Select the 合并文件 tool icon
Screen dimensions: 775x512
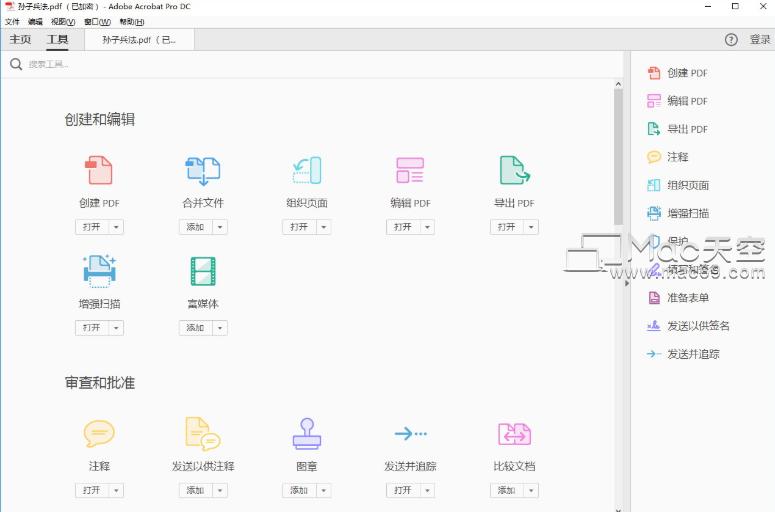click(x=203, y=171)
